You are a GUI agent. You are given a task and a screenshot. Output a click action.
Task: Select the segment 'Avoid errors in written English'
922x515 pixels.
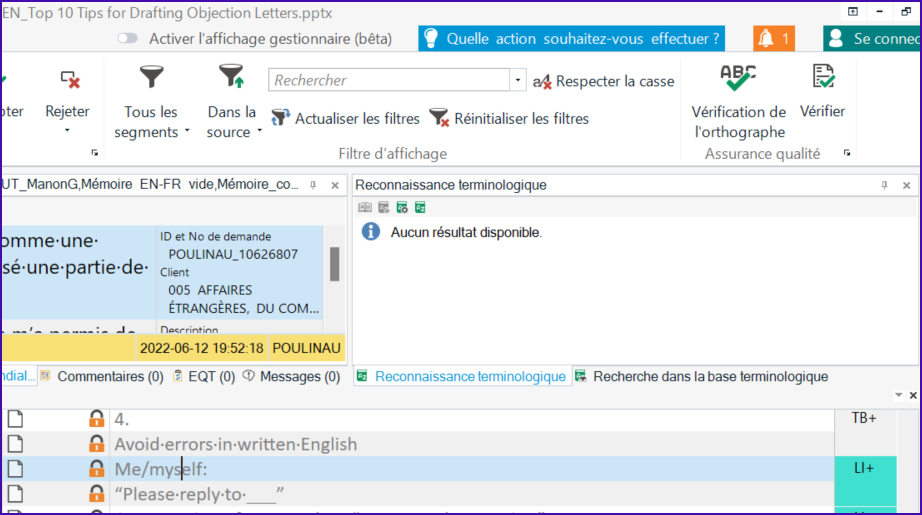point(236,444)
